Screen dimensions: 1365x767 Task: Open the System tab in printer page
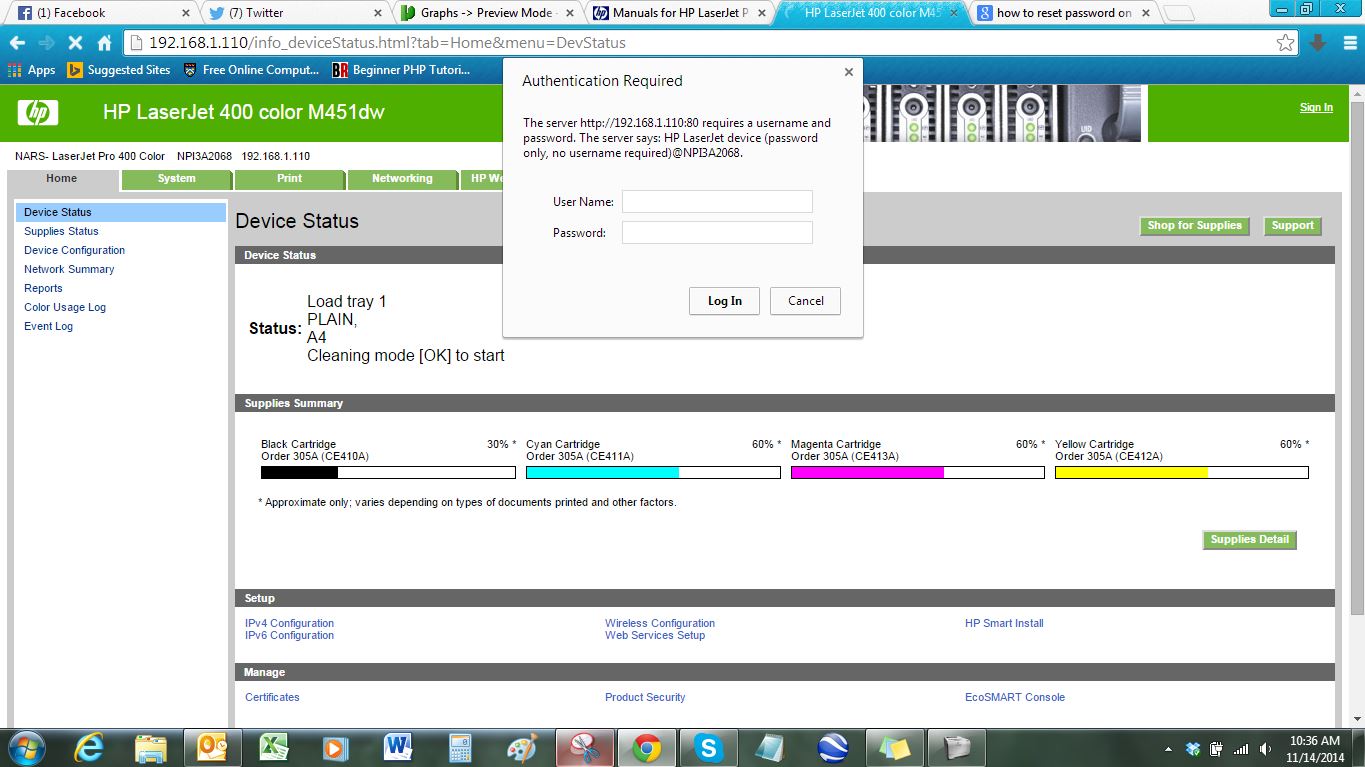coord(177,179)
